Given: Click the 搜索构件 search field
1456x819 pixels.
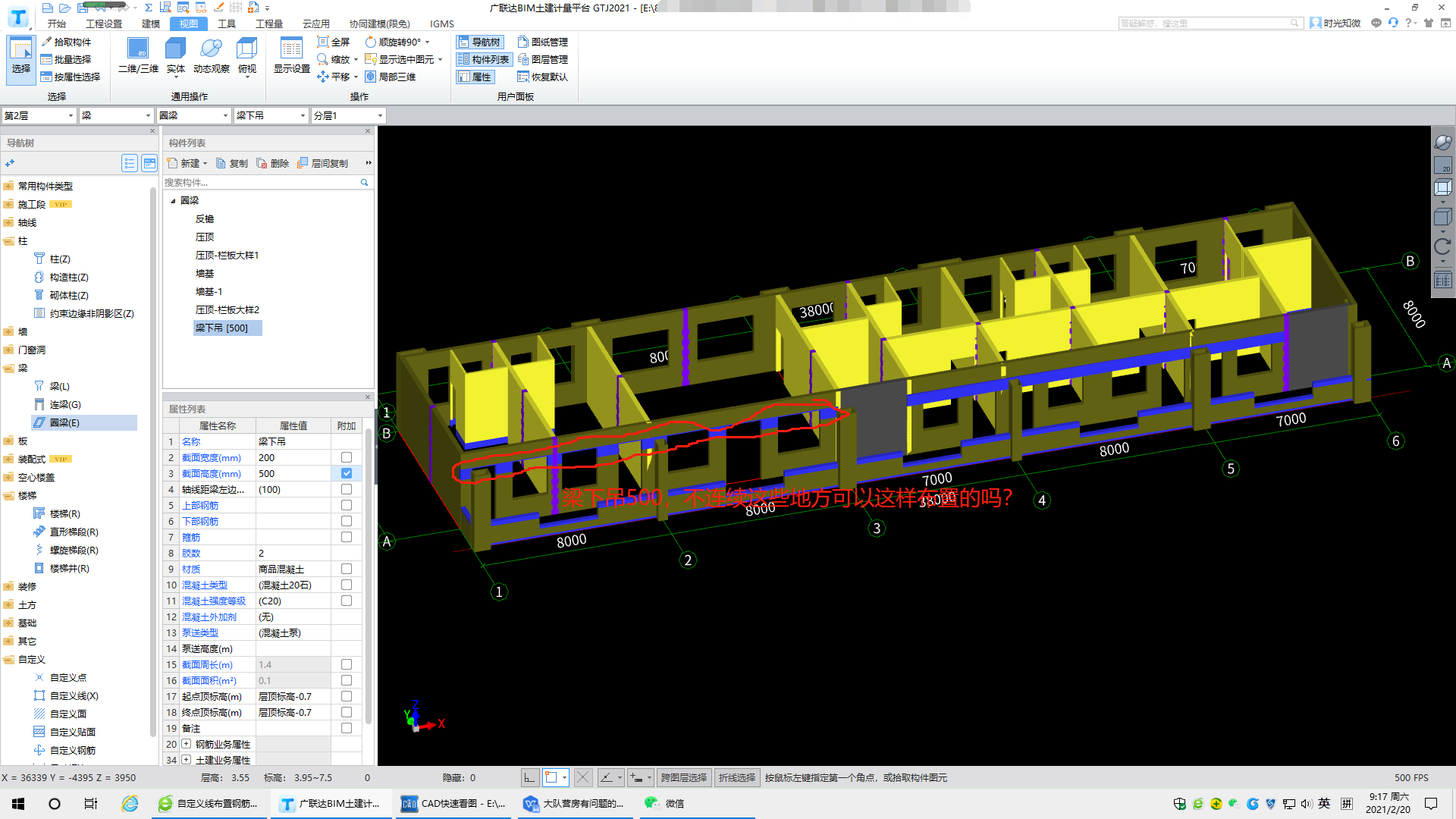Looking at the screenshot, I should point(262,182).
